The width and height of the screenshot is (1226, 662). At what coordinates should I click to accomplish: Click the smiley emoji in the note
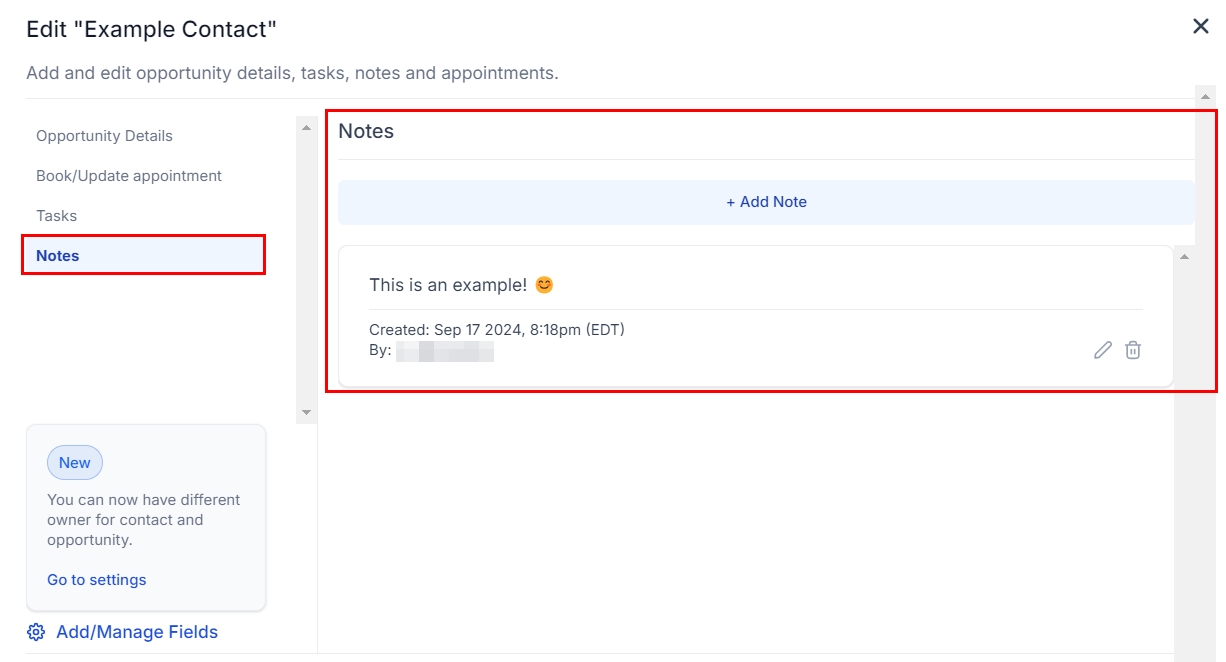(x=544, y=285)
